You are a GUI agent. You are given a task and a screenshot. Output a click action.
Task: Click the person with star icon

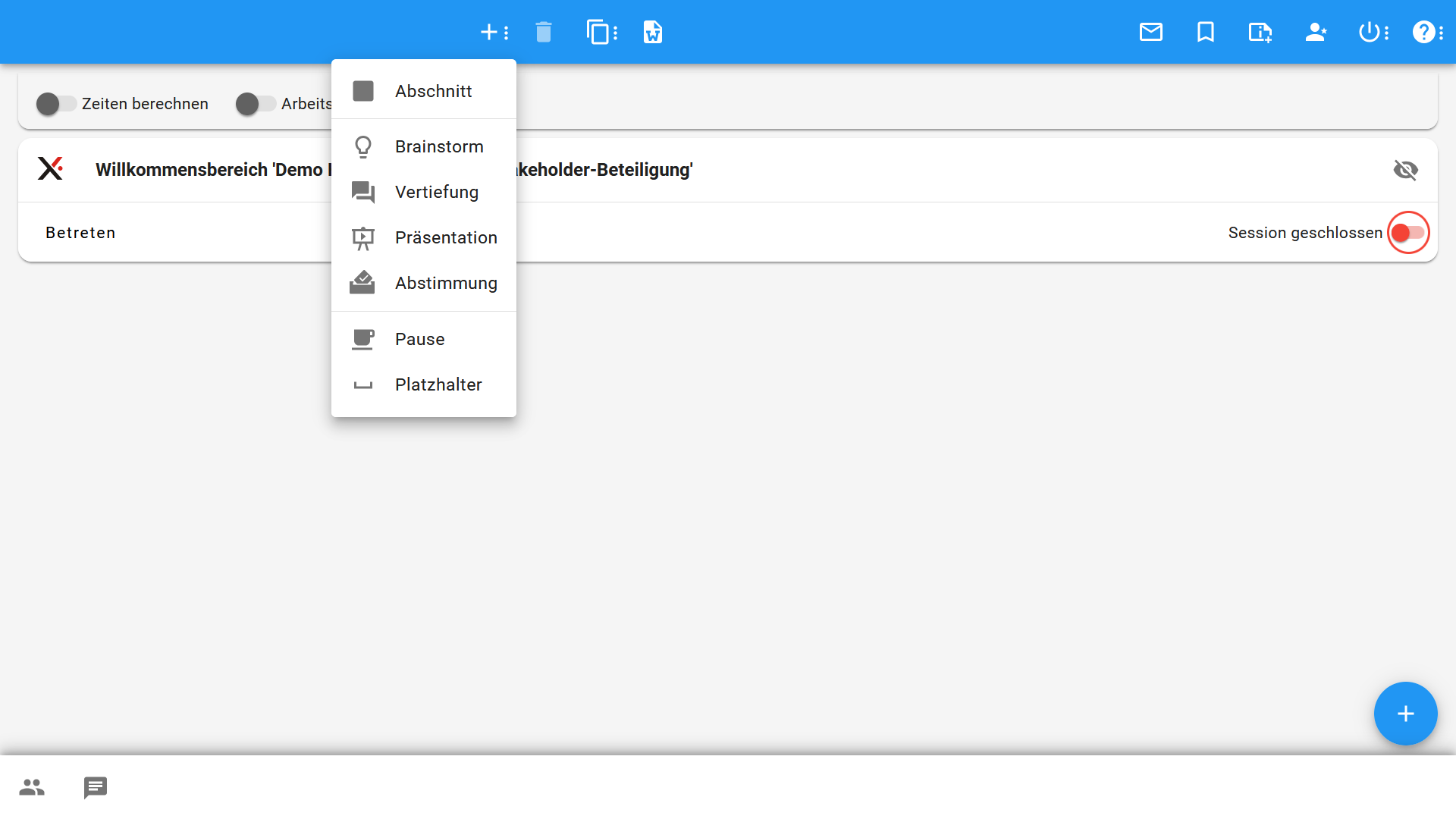tap(1315, 32)
